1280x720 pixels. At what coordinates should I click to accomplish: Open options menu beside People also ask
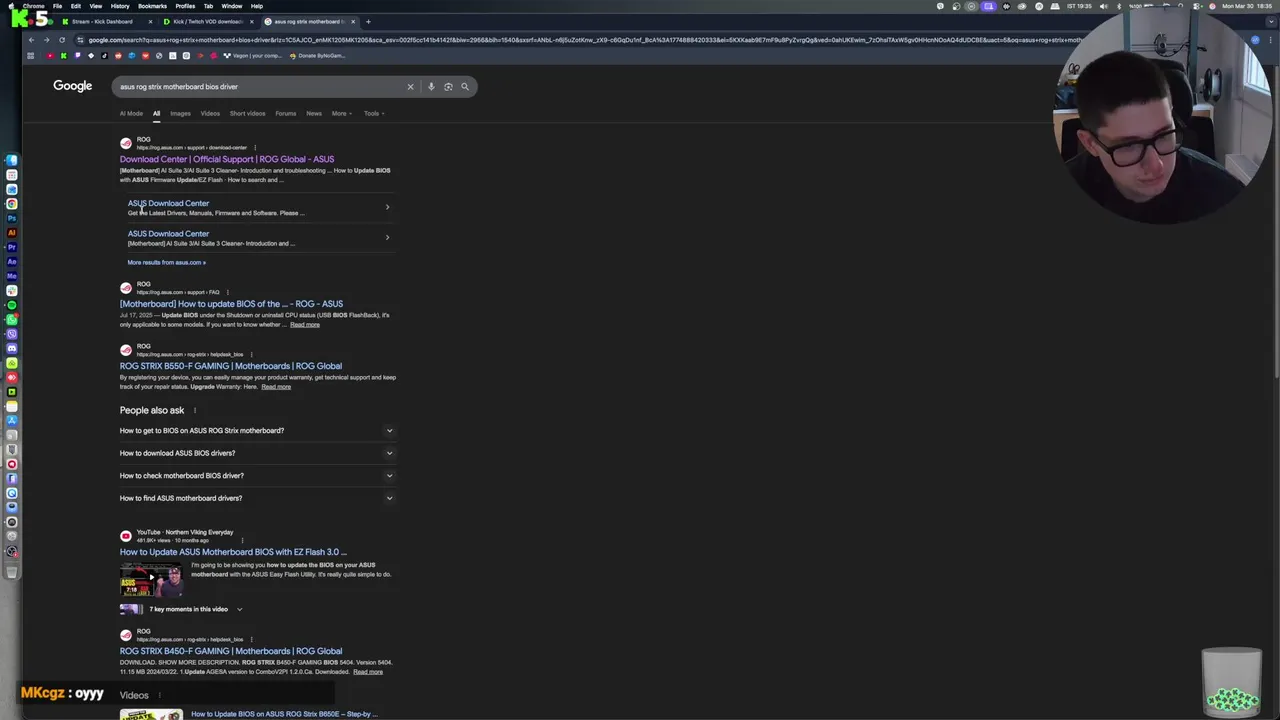pyautogui.click(x=195, y=411)
